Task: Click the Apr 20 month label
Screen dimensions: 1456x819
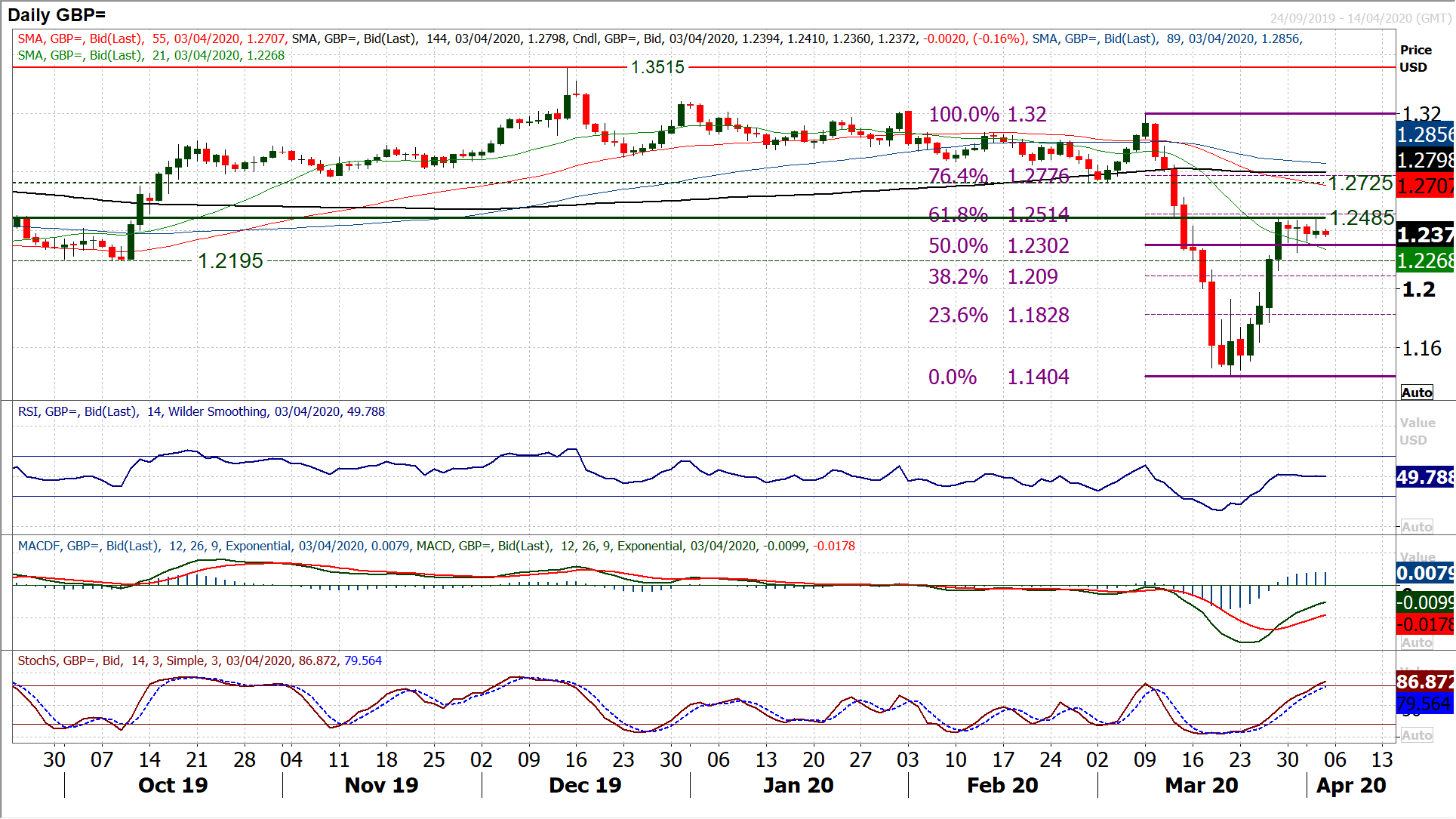Action: point(1351,786)
